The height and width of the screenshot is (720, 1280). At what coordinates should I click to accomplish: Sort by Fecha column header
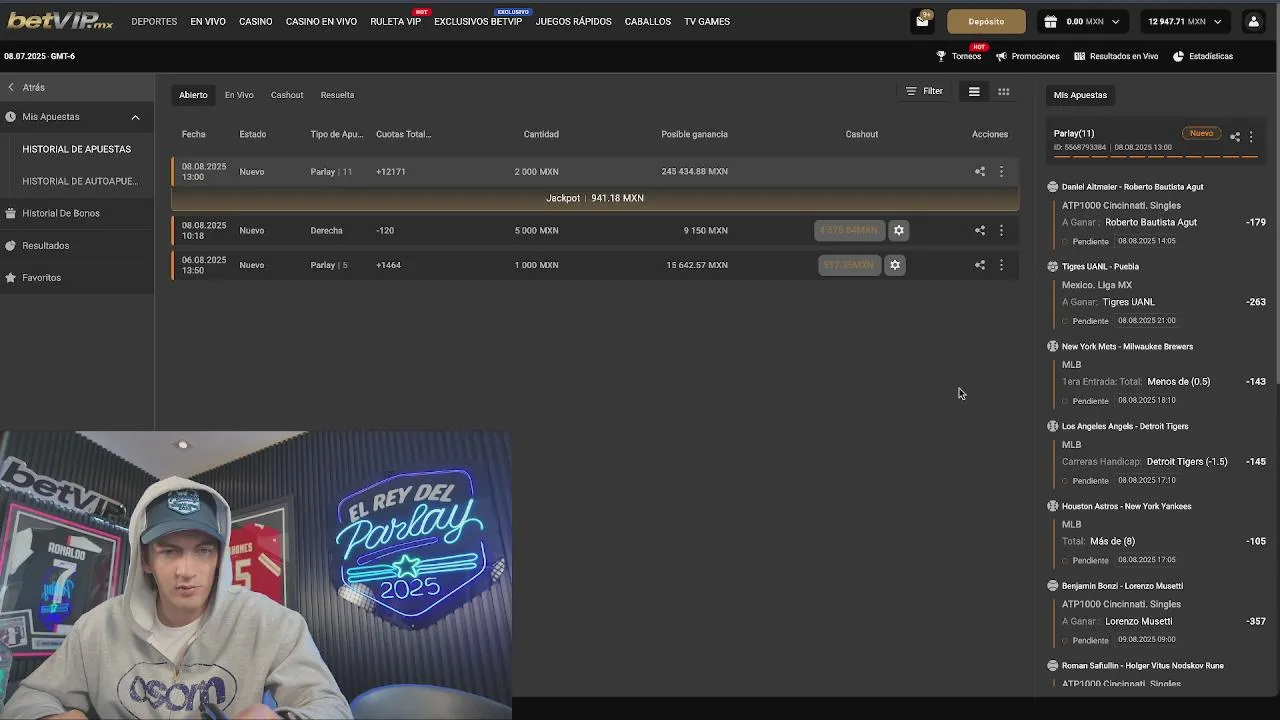click(193, 134)
